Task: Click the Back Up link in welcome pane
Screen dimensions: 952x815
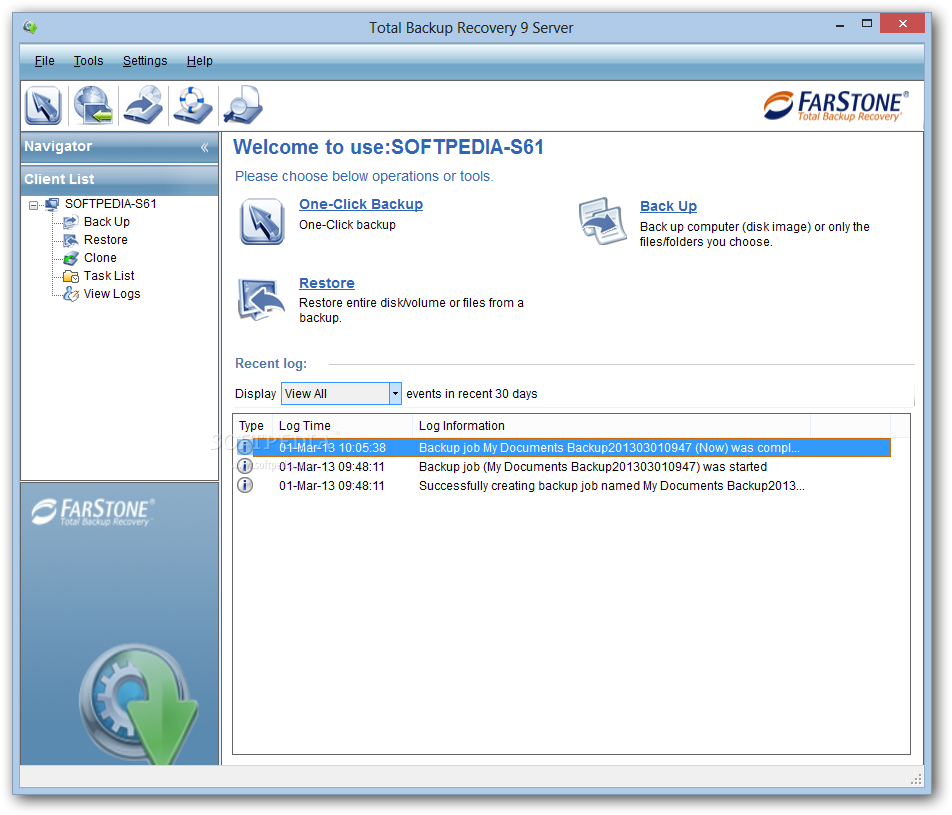Action: click(668, 206)
